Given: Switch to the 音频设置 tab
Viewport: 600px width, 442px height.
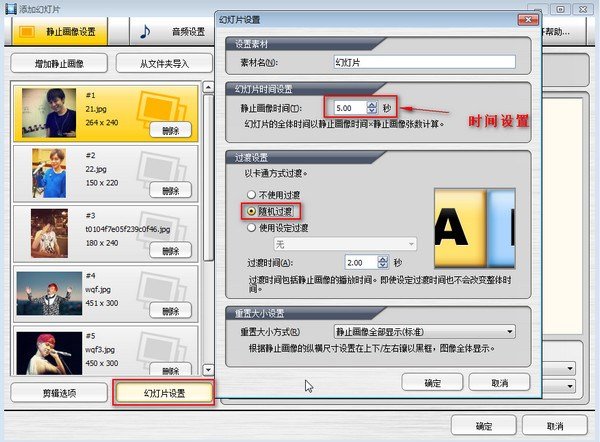Looking at the screenshot, I should tap(172, 31).
